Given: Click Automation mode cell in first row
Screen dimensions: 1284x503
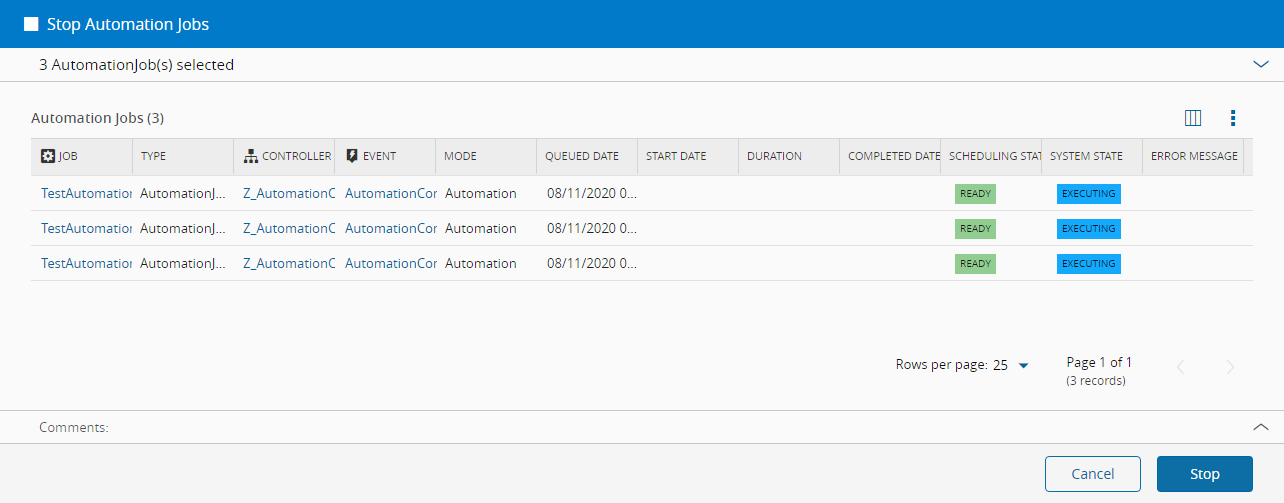Looking at the screenshot, I should point(481,193).
